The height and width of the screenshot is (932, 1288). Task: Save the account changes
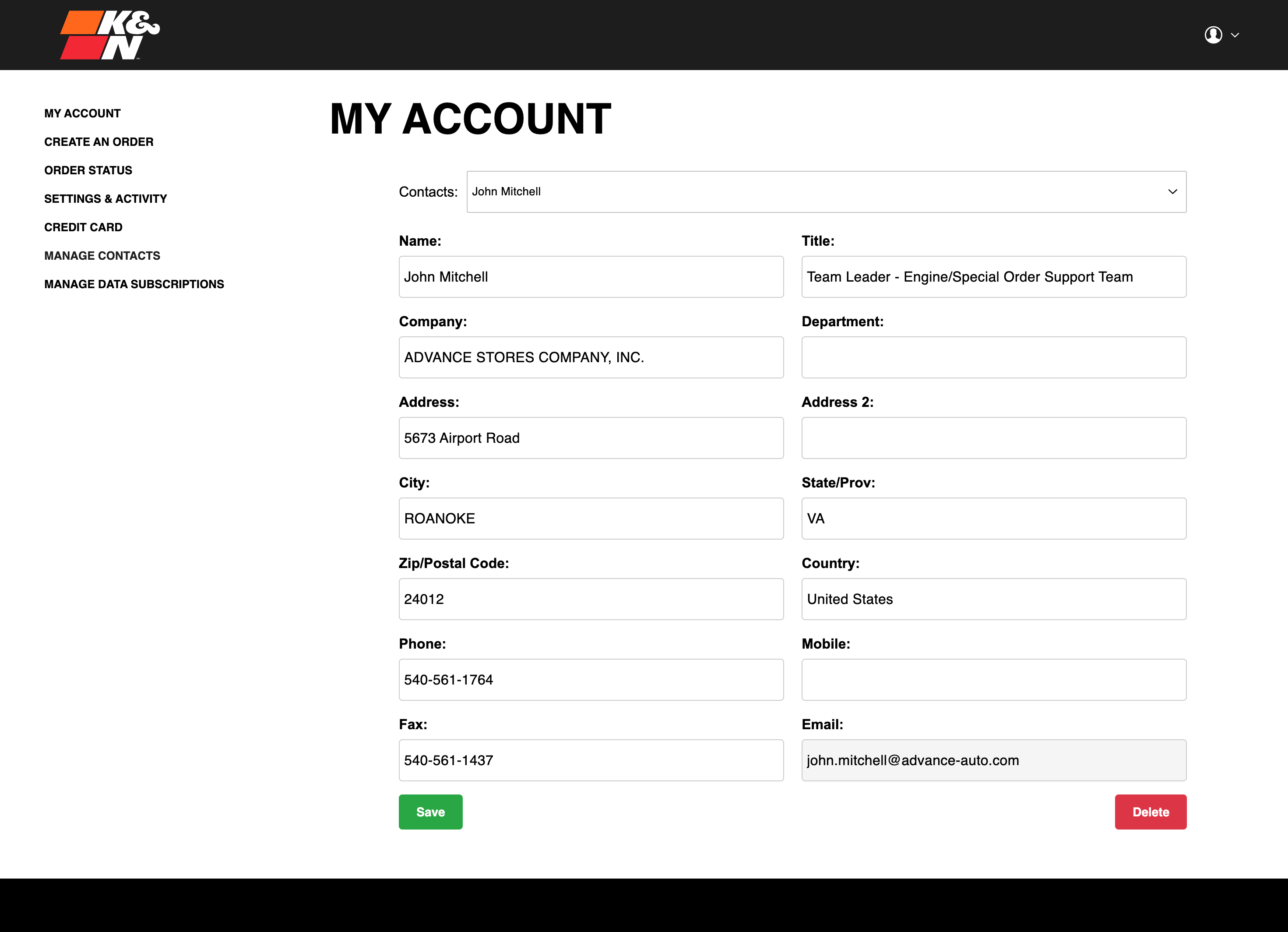pos(430,812)
